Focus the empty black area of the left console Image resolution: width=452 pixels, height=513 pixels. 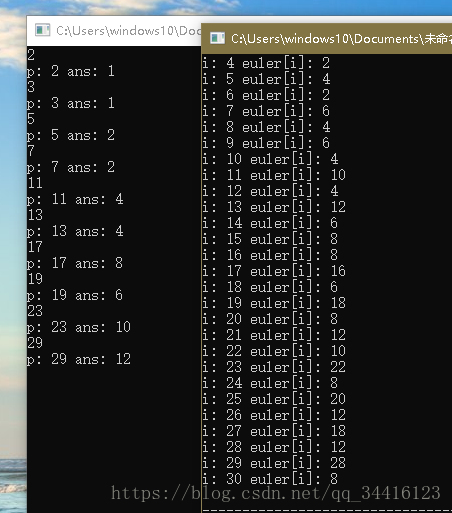click(113, 433)
